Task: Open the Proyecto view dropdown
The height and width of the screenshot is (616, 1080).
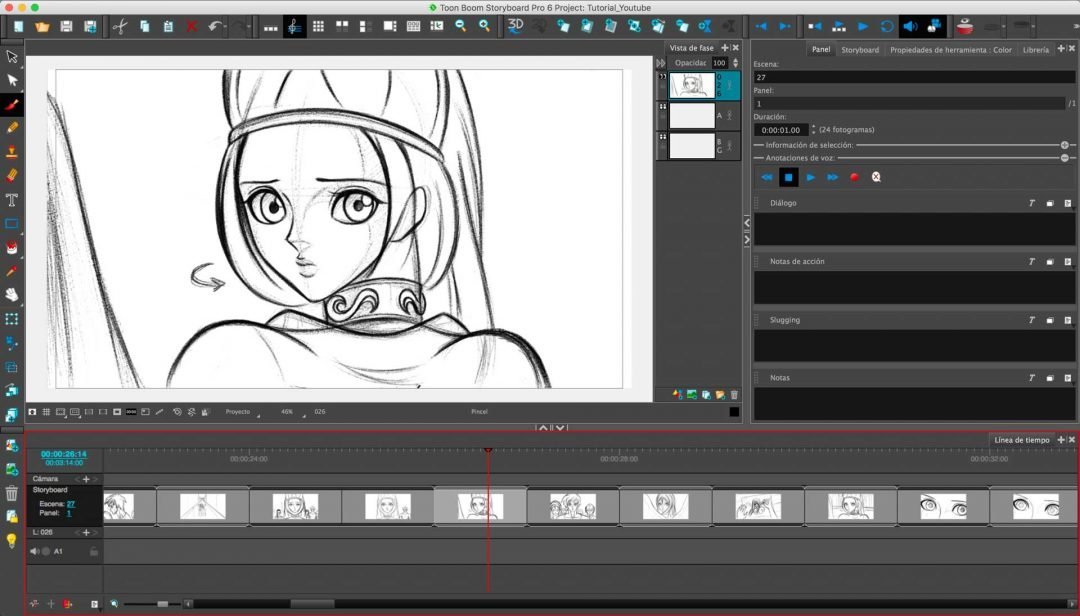Action: click(242, 412)
